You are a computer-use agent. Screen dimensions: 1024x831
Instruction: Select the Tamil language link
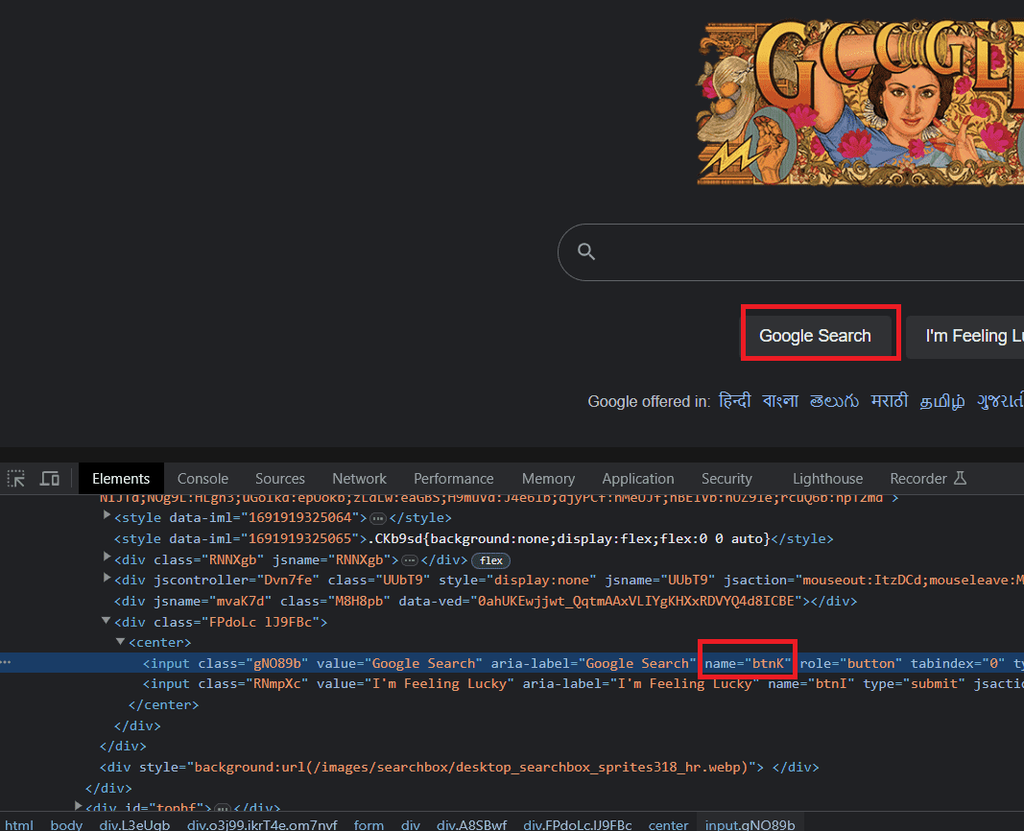click(x=942, y=400)
